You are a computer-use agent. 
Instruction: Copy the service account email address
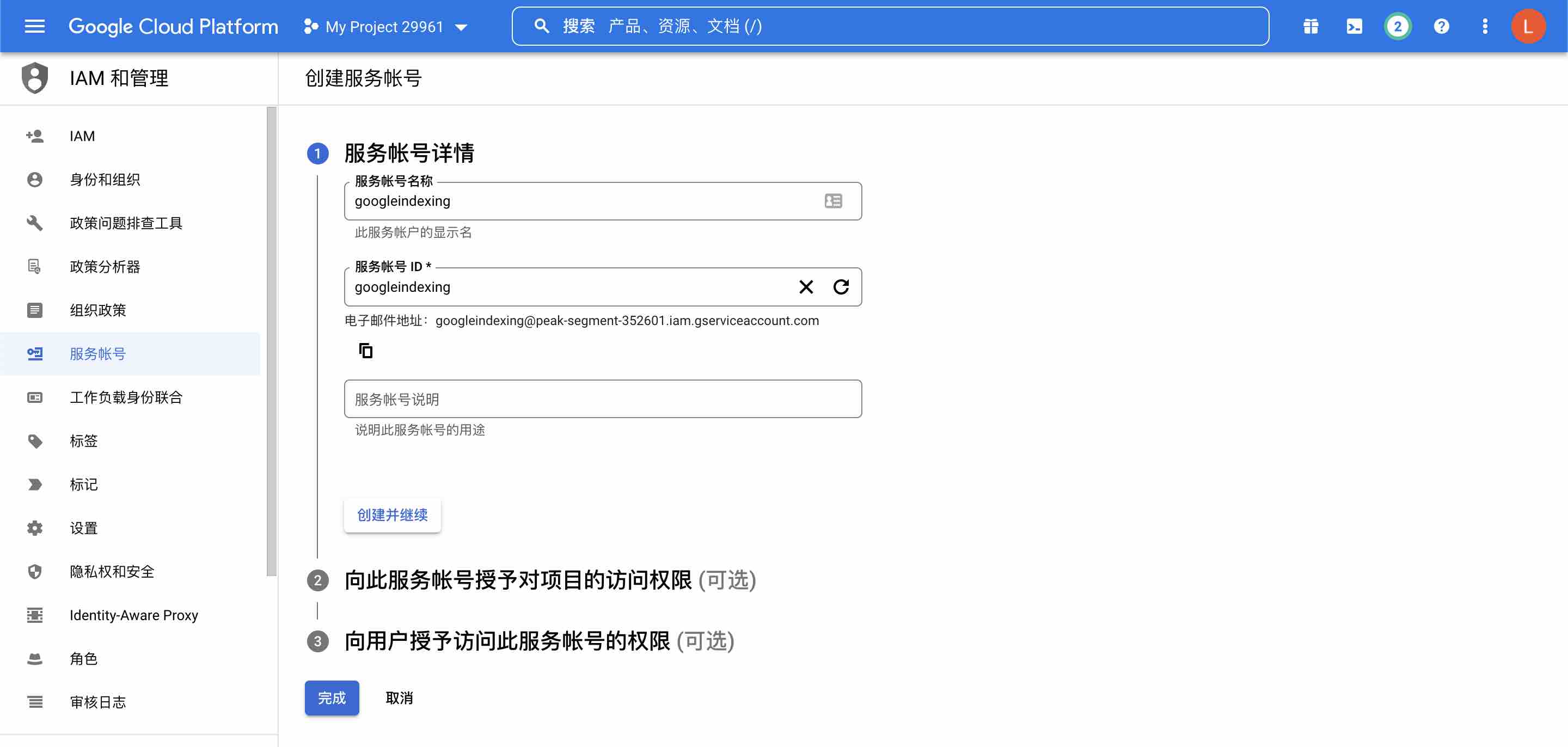pos(365,351)
